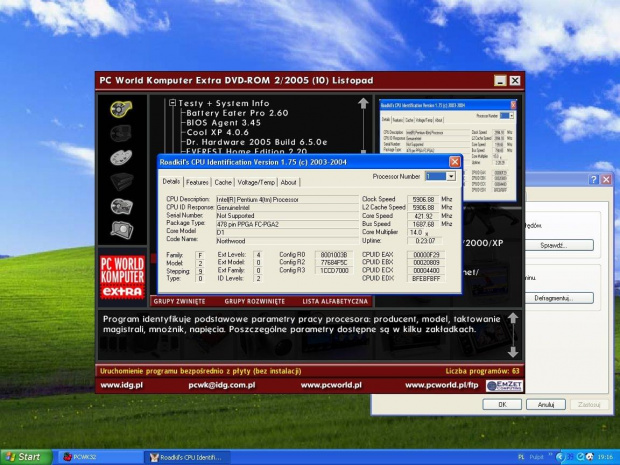Switch to the Features tab
This screenshot has height=465, width=620.
tap(197, 182)
